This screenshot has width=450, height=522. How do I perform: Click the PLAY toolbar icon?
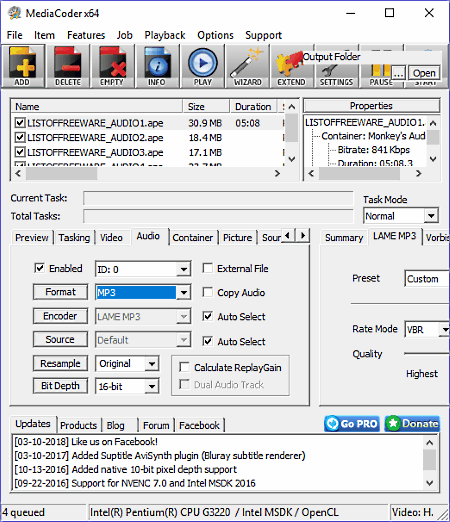point(202,66)
